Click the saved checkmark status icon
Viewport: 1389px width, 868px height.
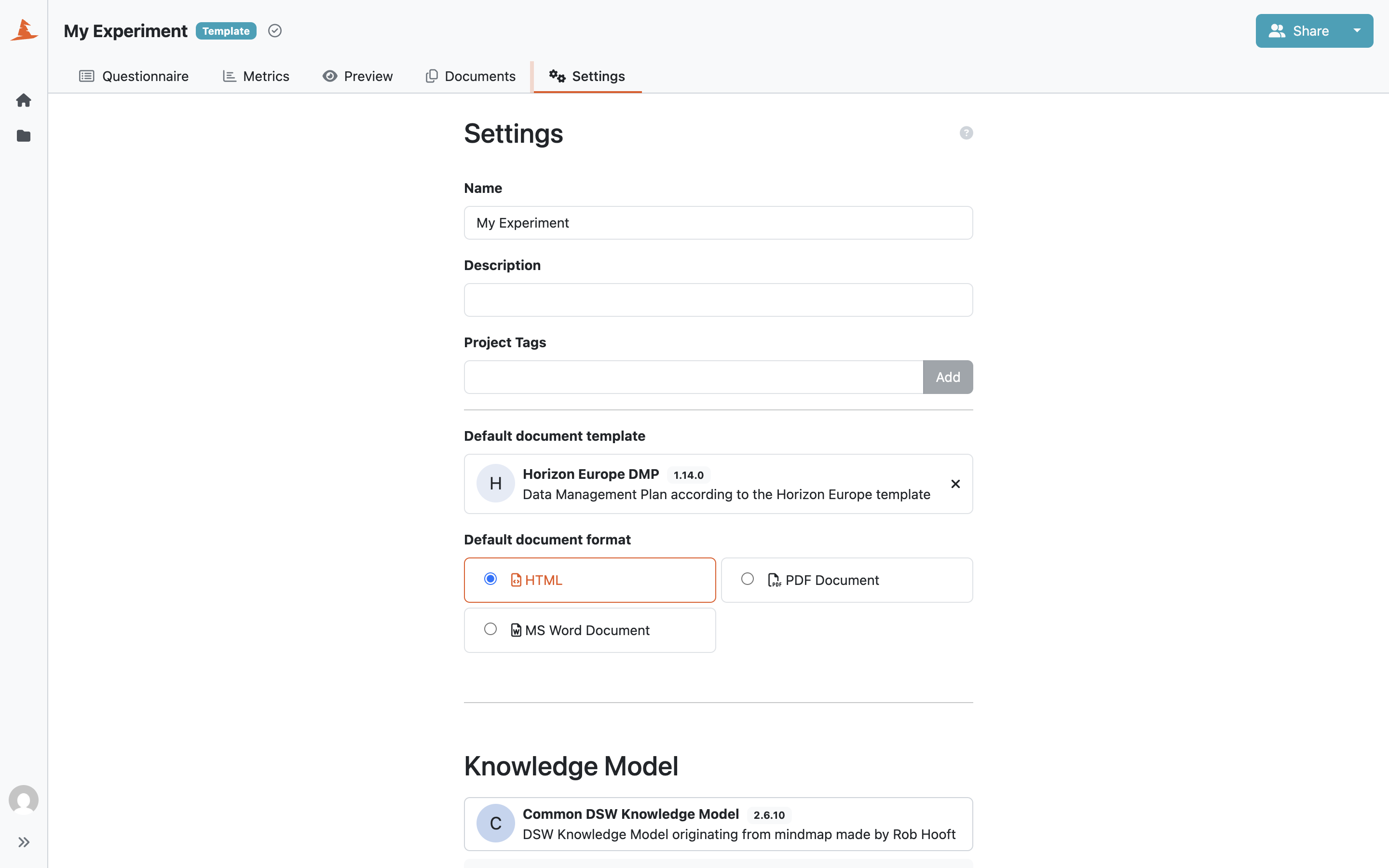point(275,31)
